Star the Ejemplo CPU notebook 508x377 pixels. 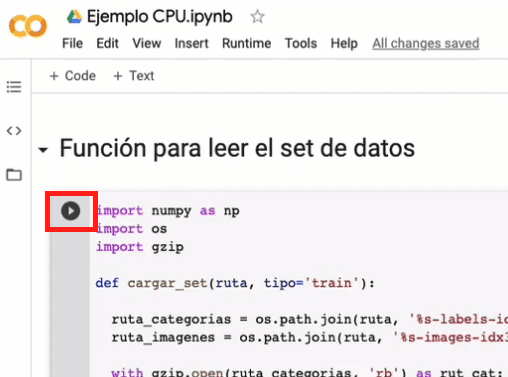(257, 17)
